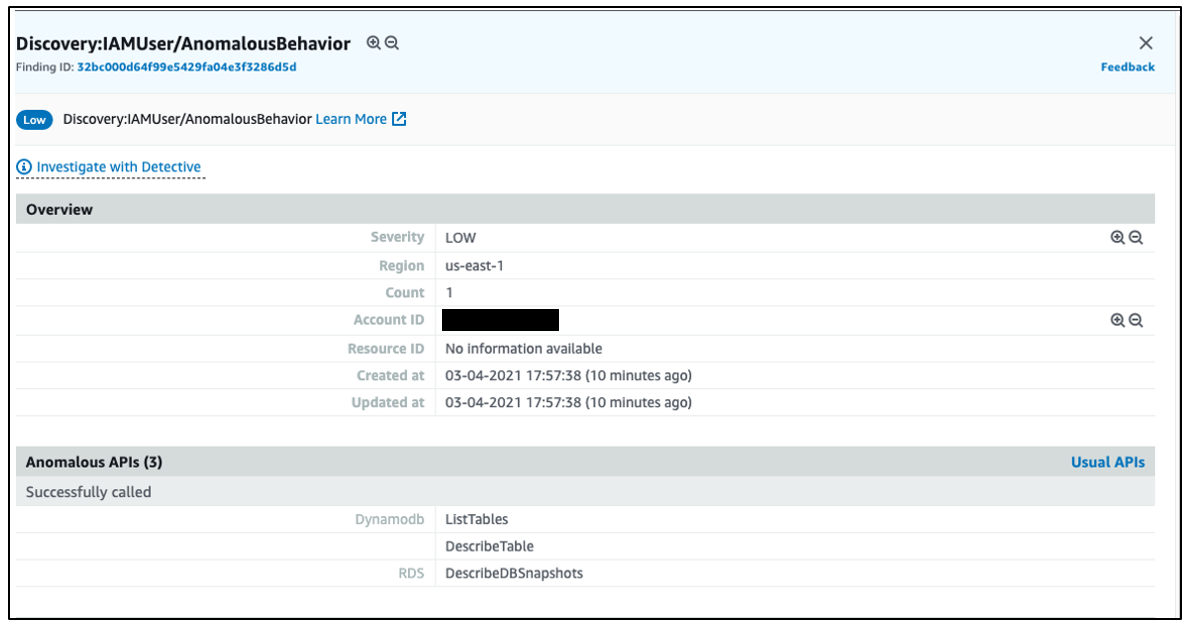Click the zoom-out icon on the Severity row
The width and height of the screenshot is (1191, 628).
(1137, 237)
